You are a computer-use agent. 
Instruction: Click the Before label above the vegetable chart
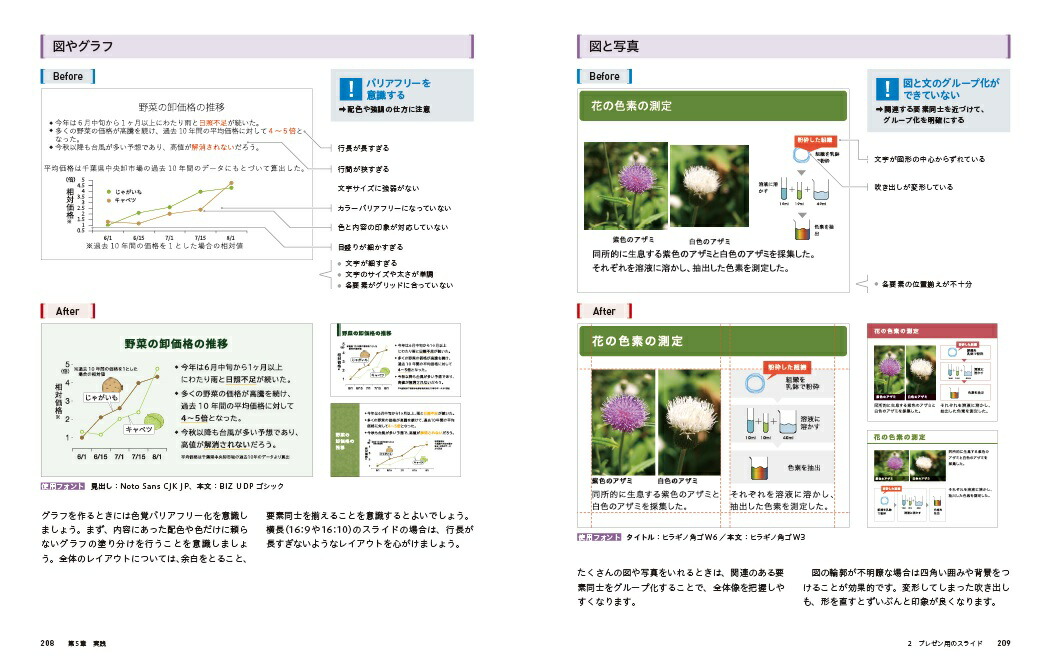[x=68, y=76]
